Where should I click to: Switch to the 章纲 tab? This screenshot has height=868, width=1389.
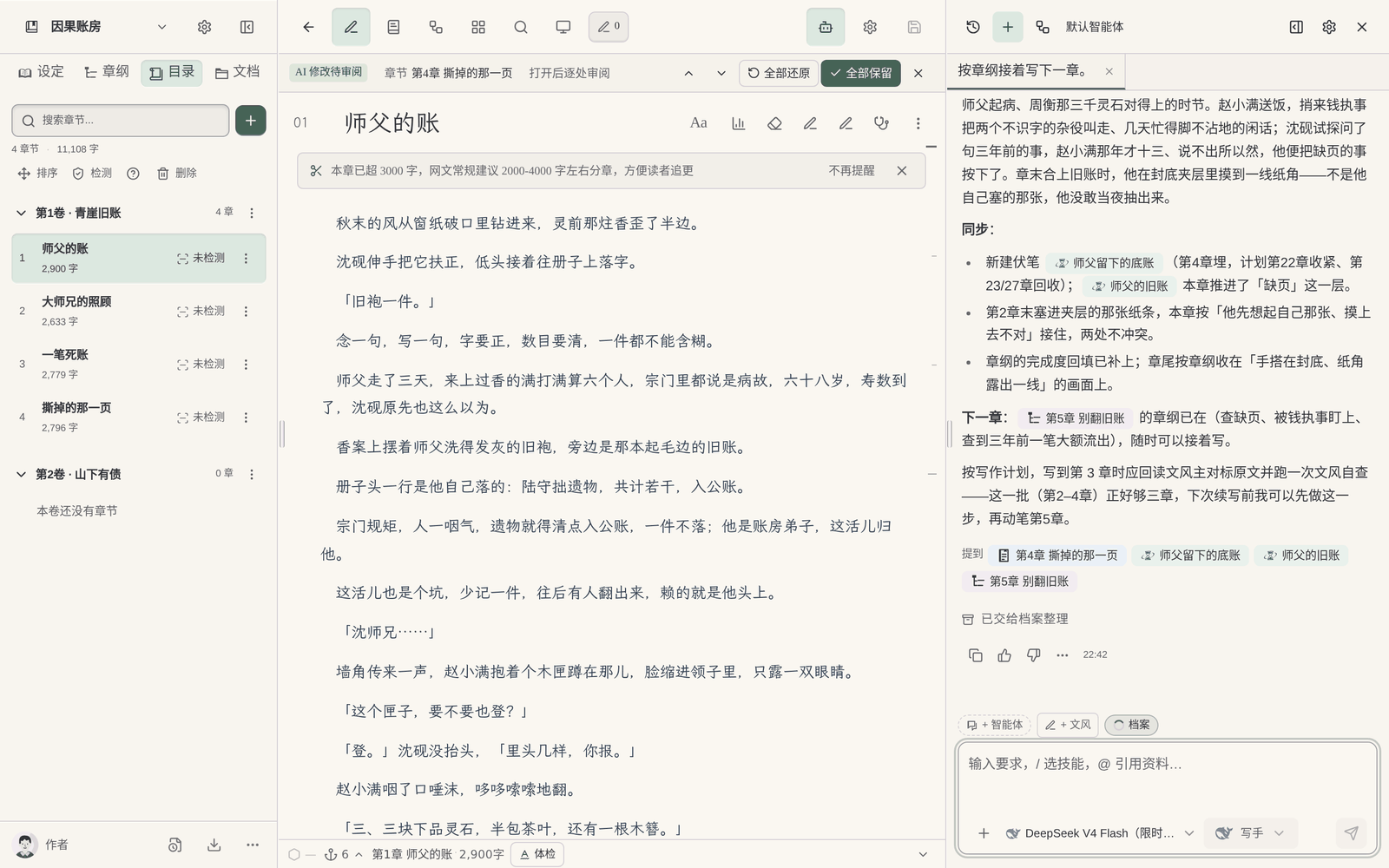(106, 72)
